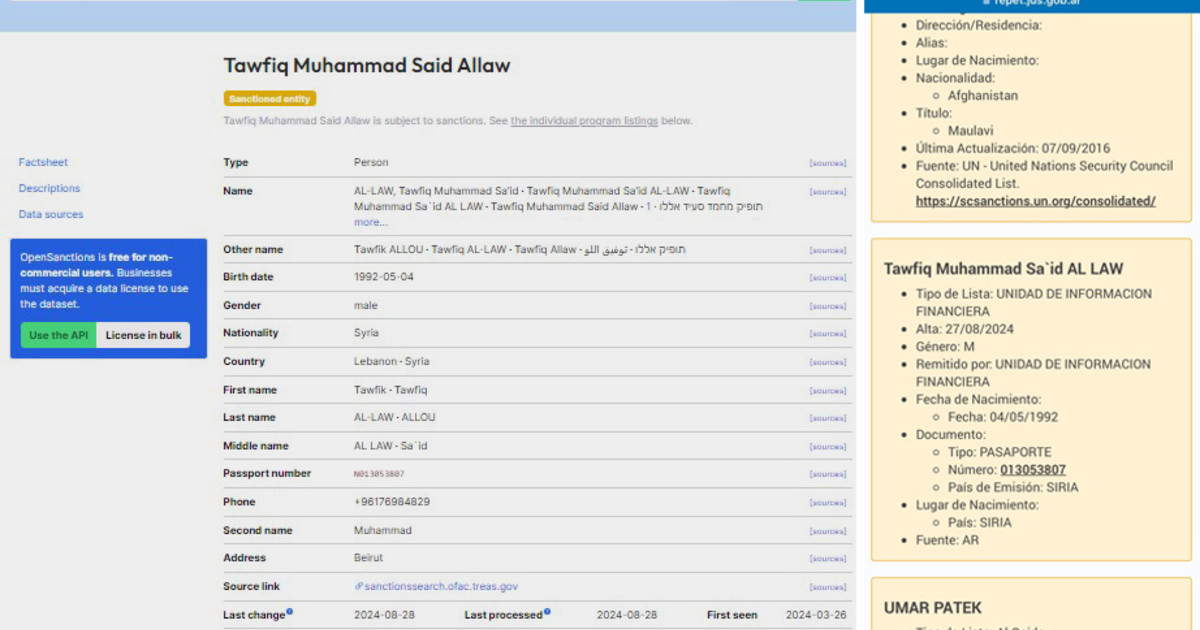
Task: Click info icon beside Last processed
Action: point(547,611)
